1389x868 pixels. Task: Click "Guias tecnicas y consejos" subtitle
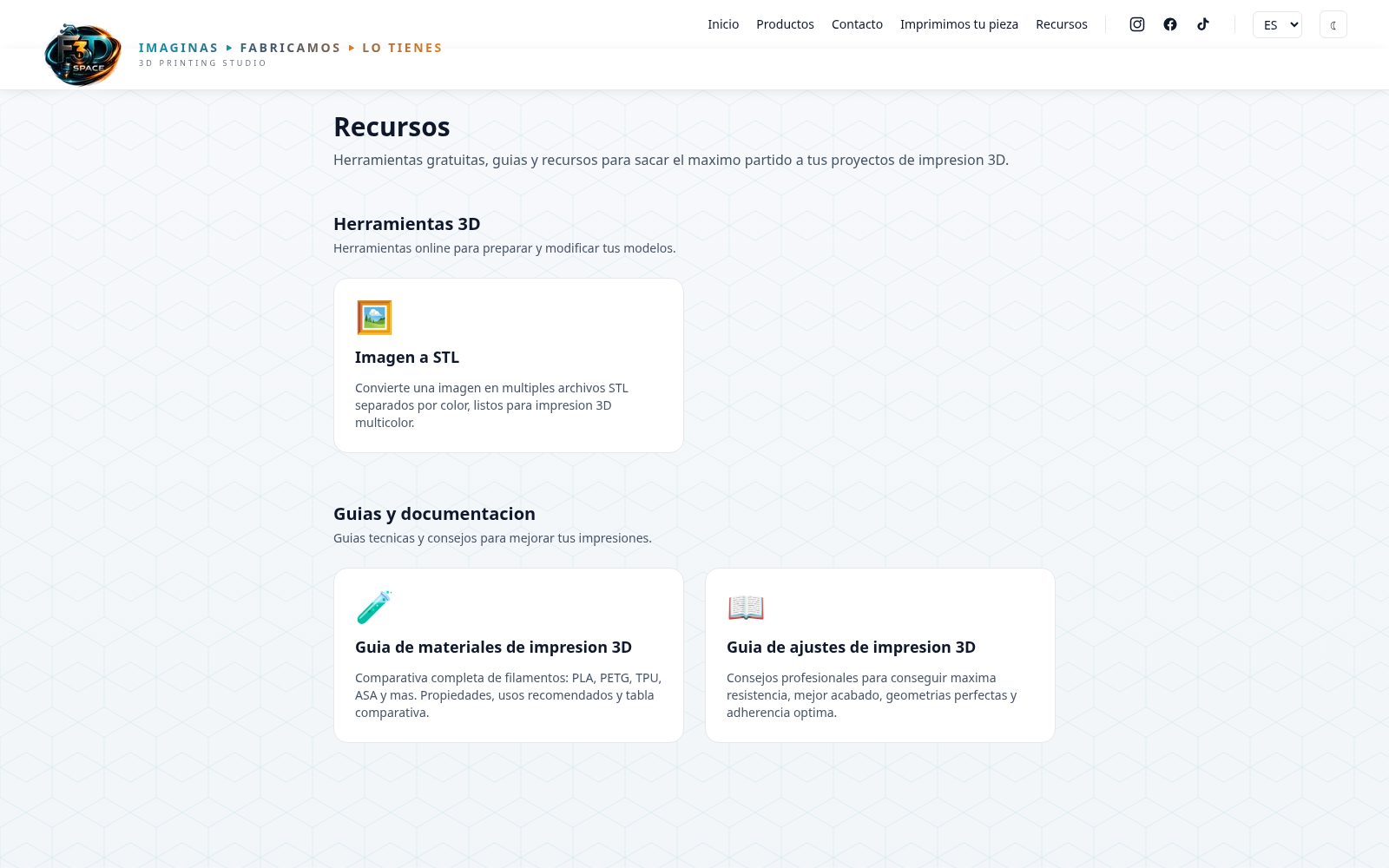tap(492, 538)
